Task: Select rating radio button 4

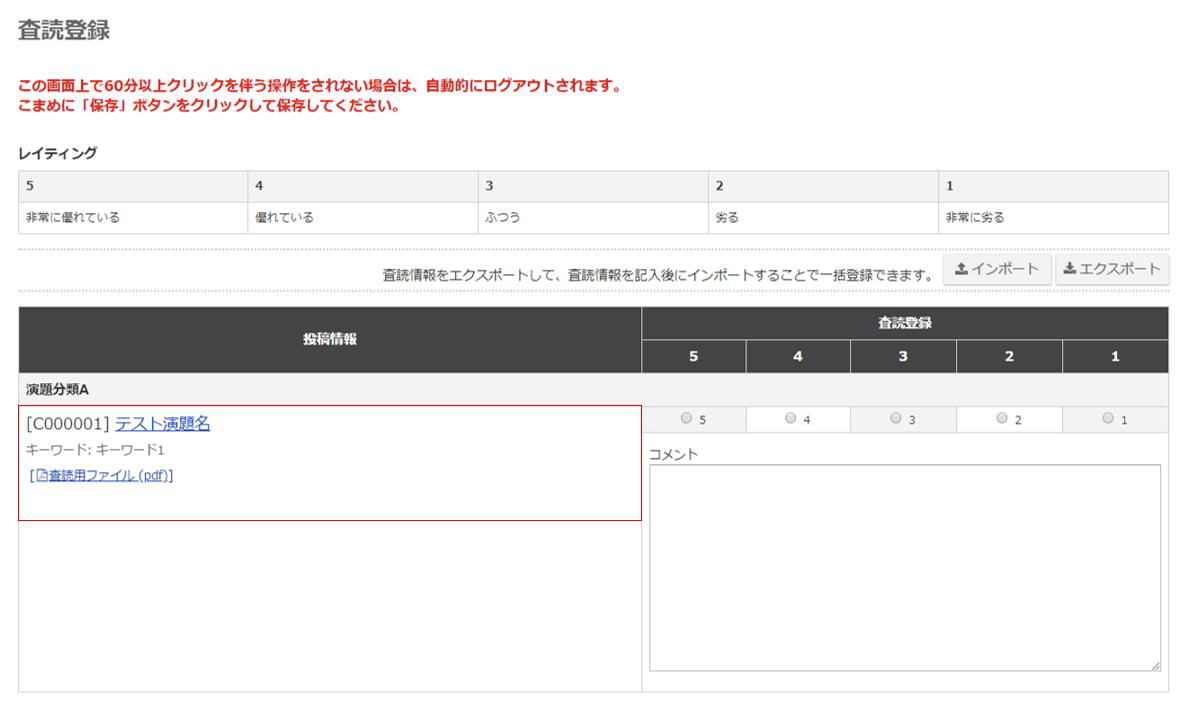Action: 790,419
